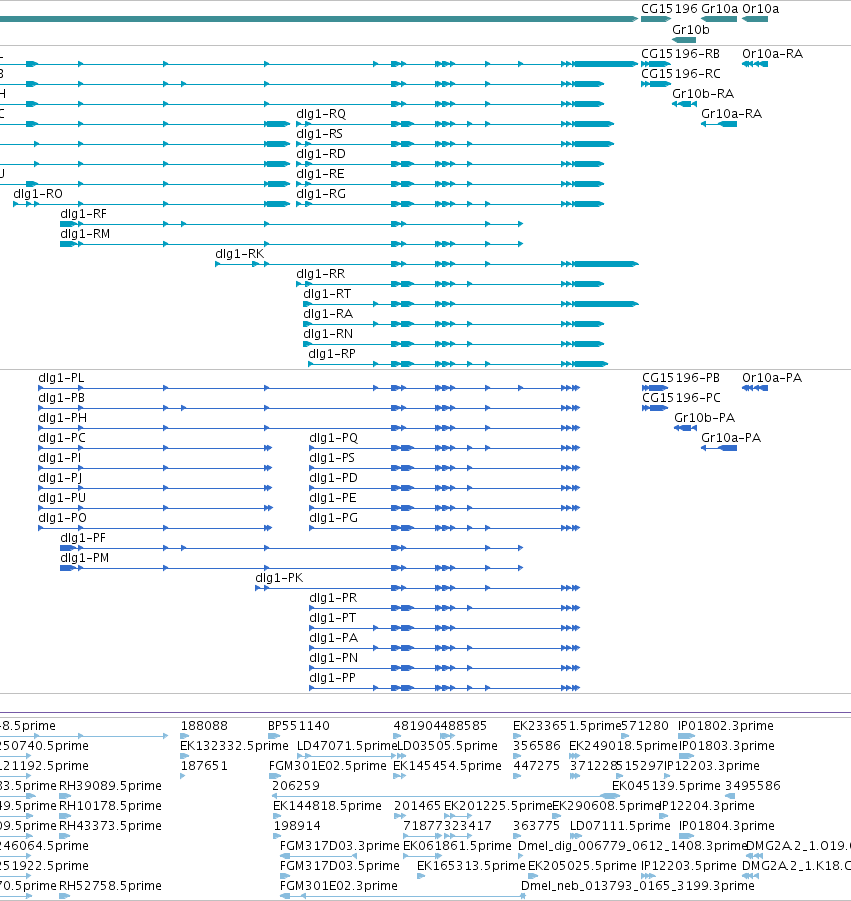Select the dlg1-PG protein label
The image size is (851, 901).
334,518
